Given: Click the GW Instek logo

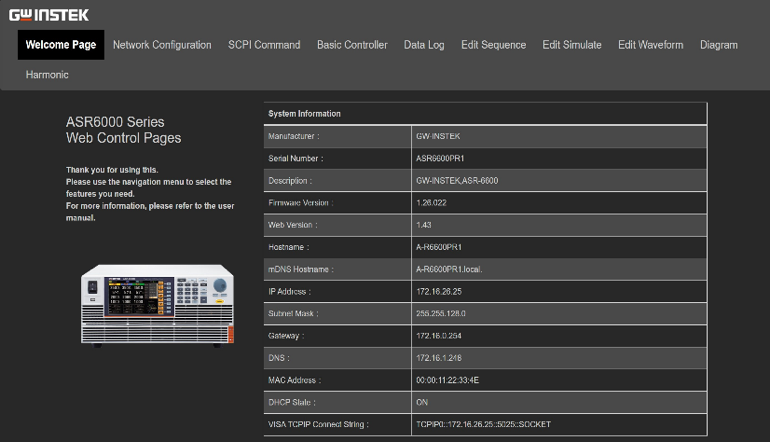Looking at the screenshot, I should [x=49, y=14].
